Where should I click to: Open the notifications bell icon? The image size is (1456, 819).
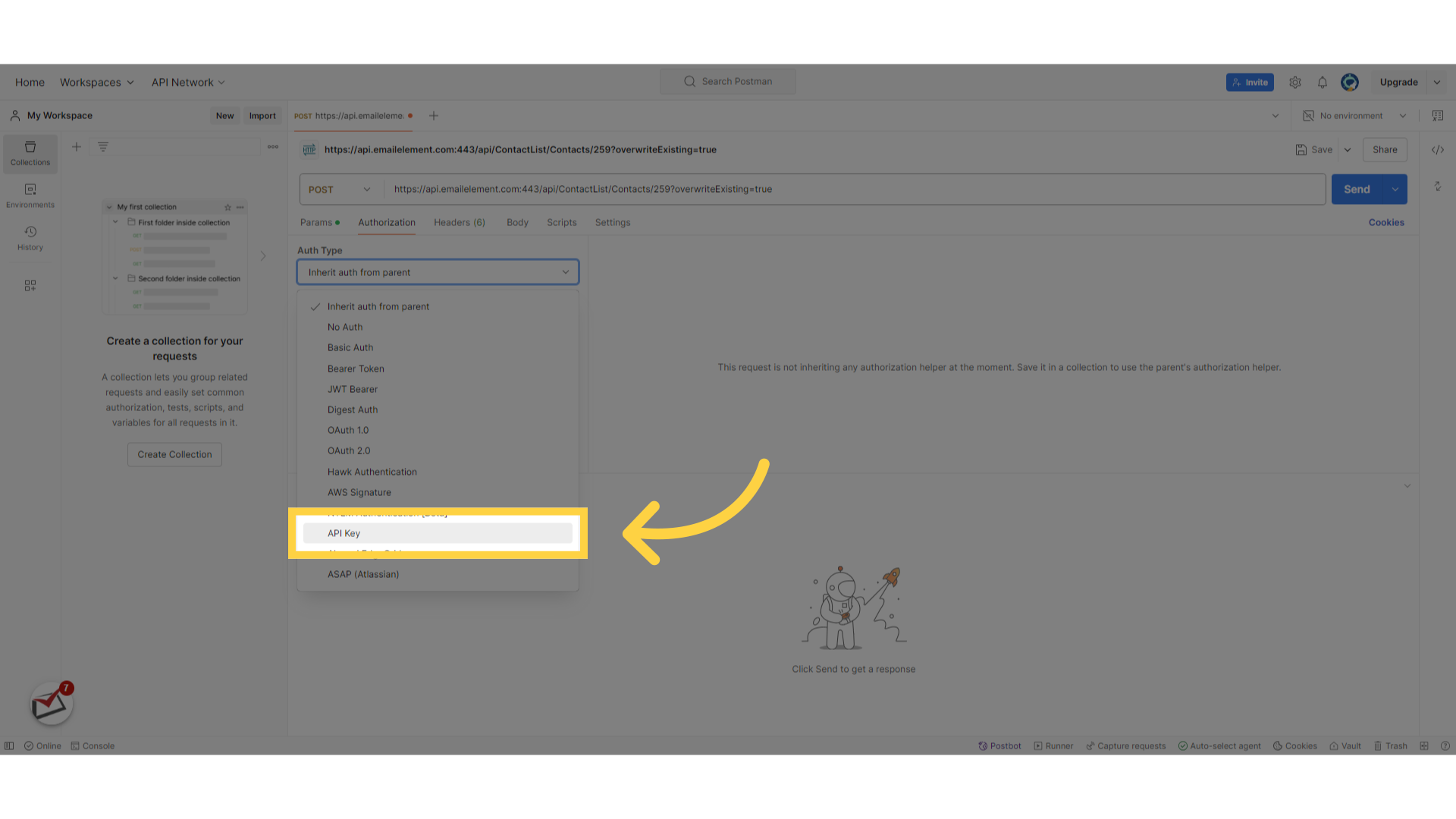click(x=1323, y=82)
